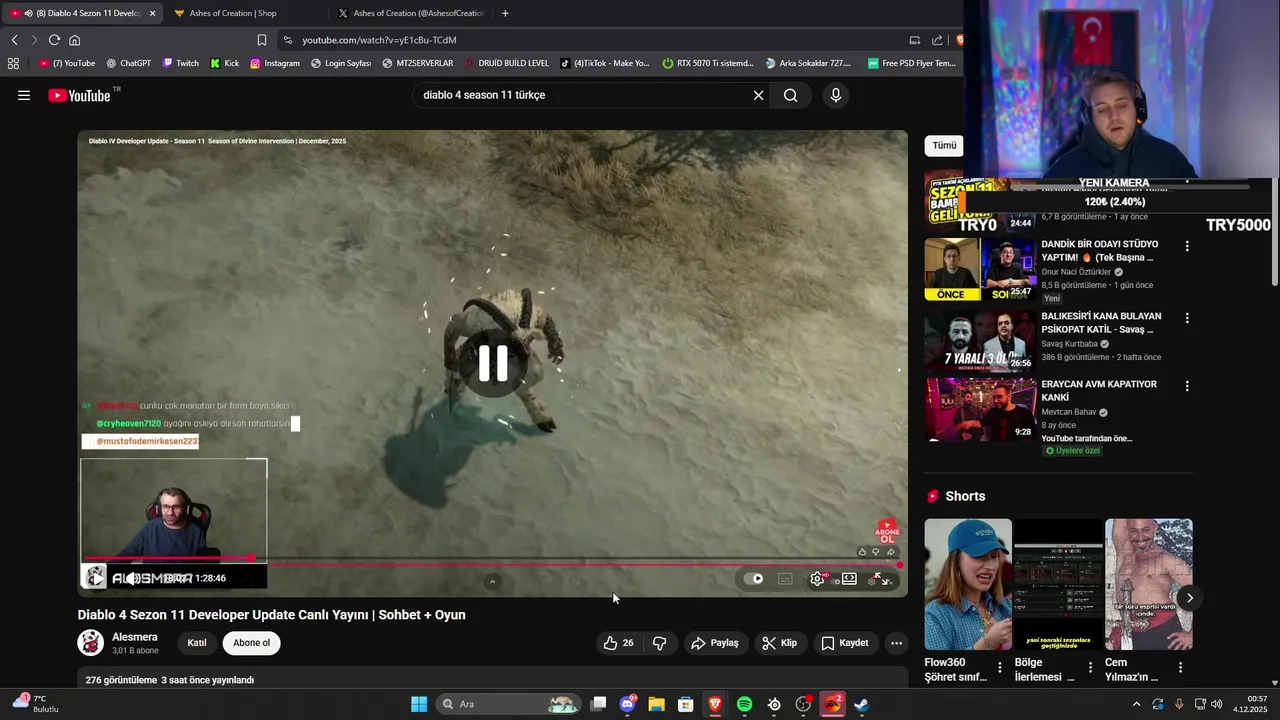Open Discord from the taskbar
Viewport: 1280px width, 720px height.
[x=628, y=704]
